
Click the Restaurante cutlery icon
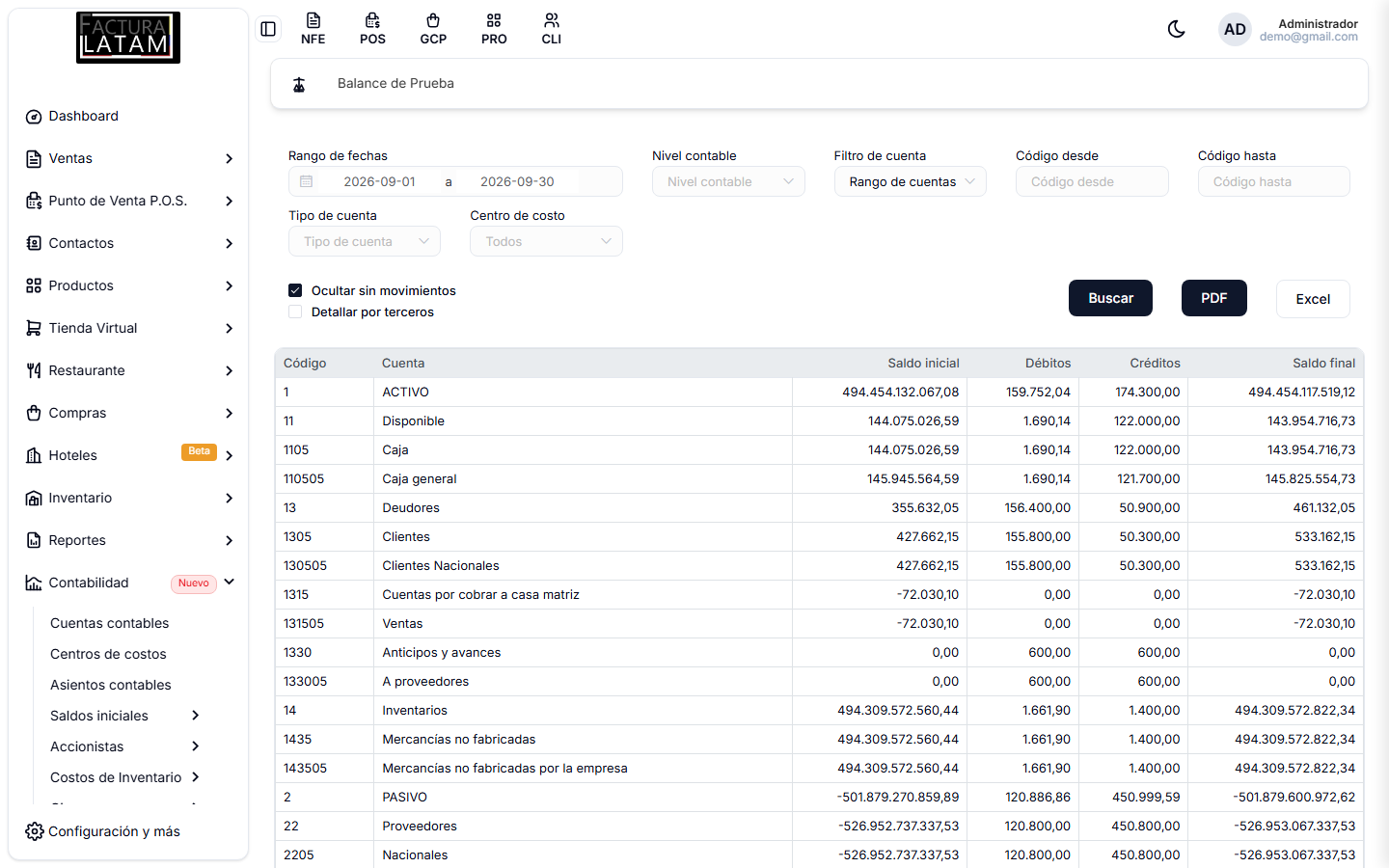point(34,371)
